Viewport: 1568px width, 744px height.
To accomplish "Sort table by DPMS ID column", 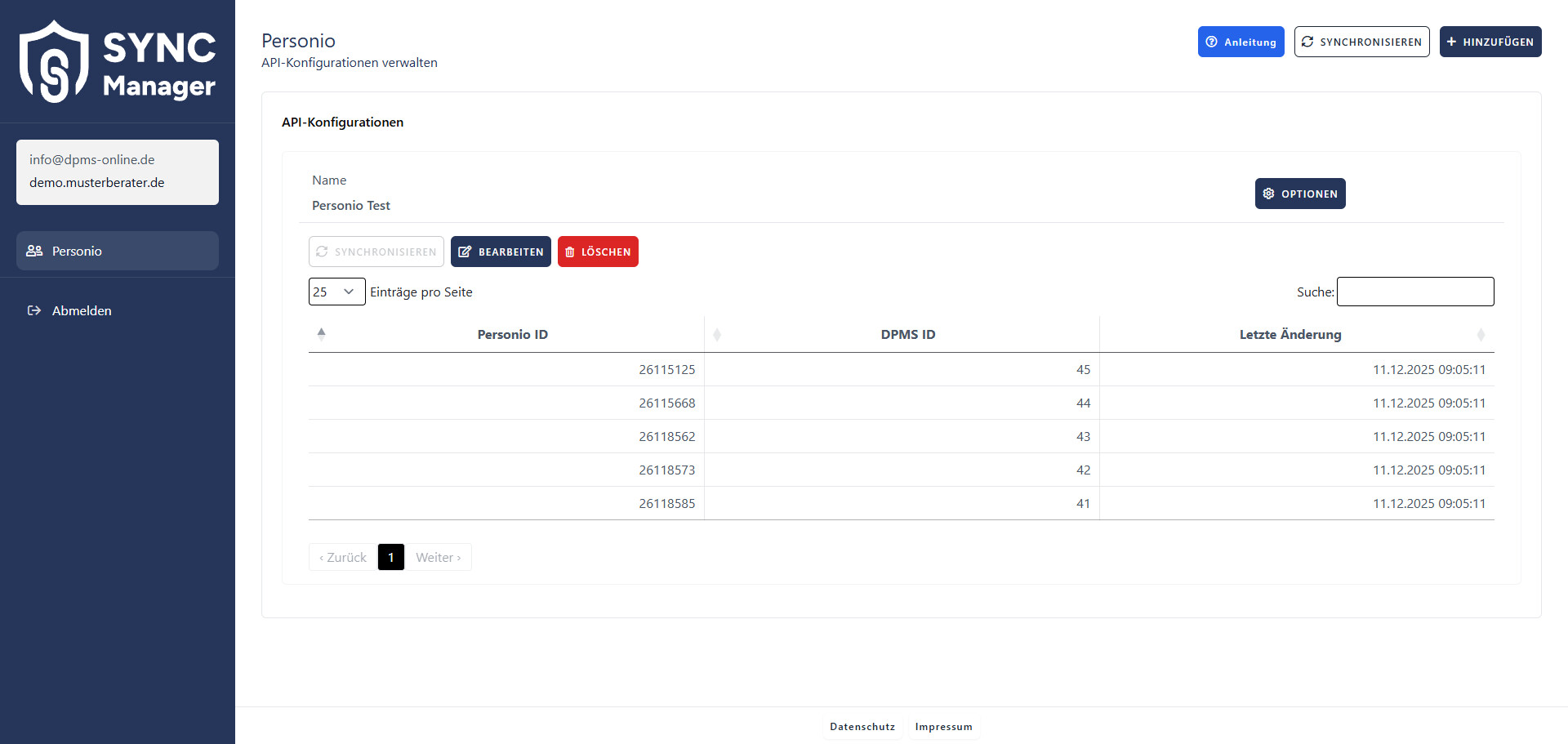I will pos(907,334).
